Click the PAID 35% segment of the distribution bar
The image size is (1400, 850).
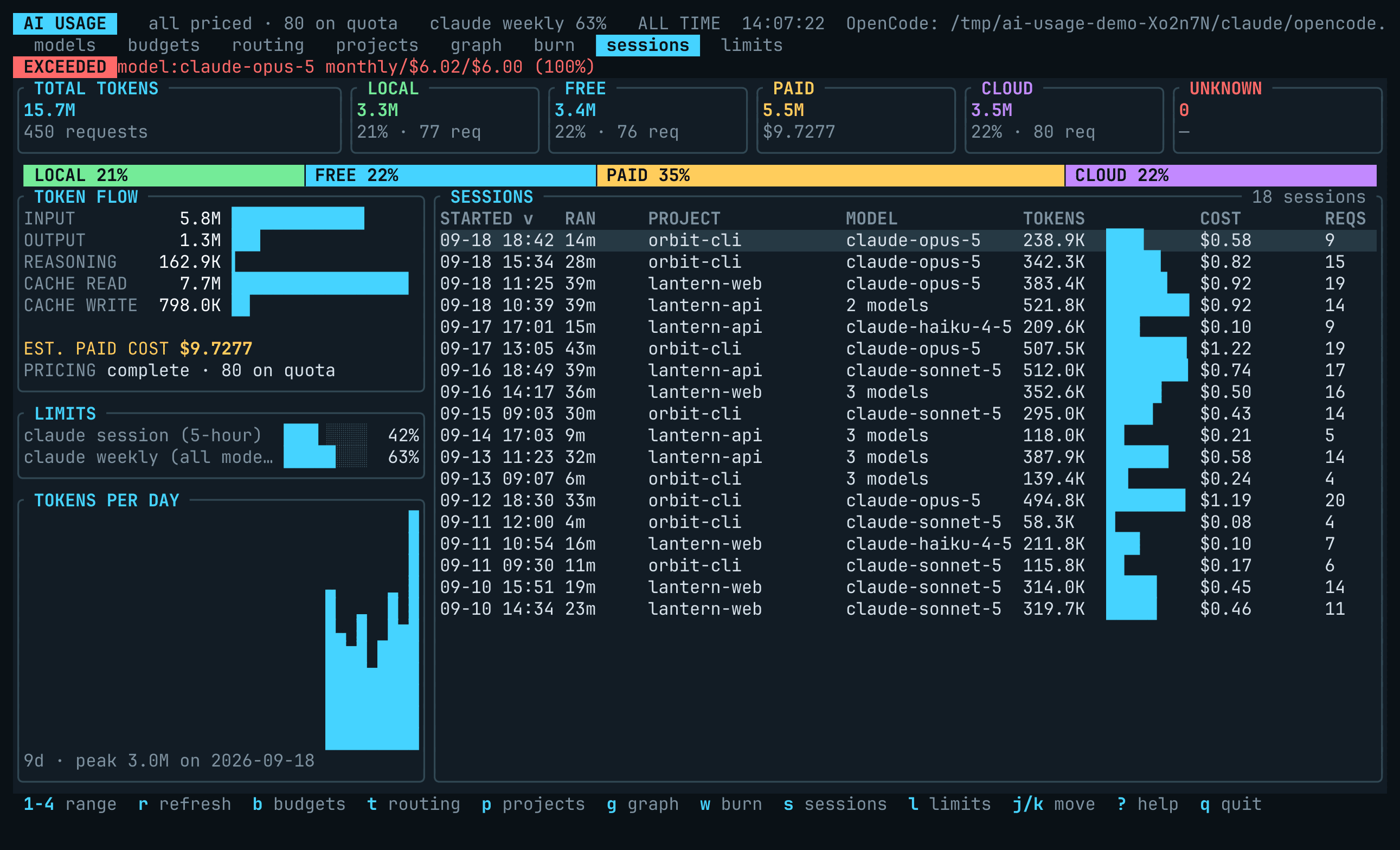tap(830, 176)
